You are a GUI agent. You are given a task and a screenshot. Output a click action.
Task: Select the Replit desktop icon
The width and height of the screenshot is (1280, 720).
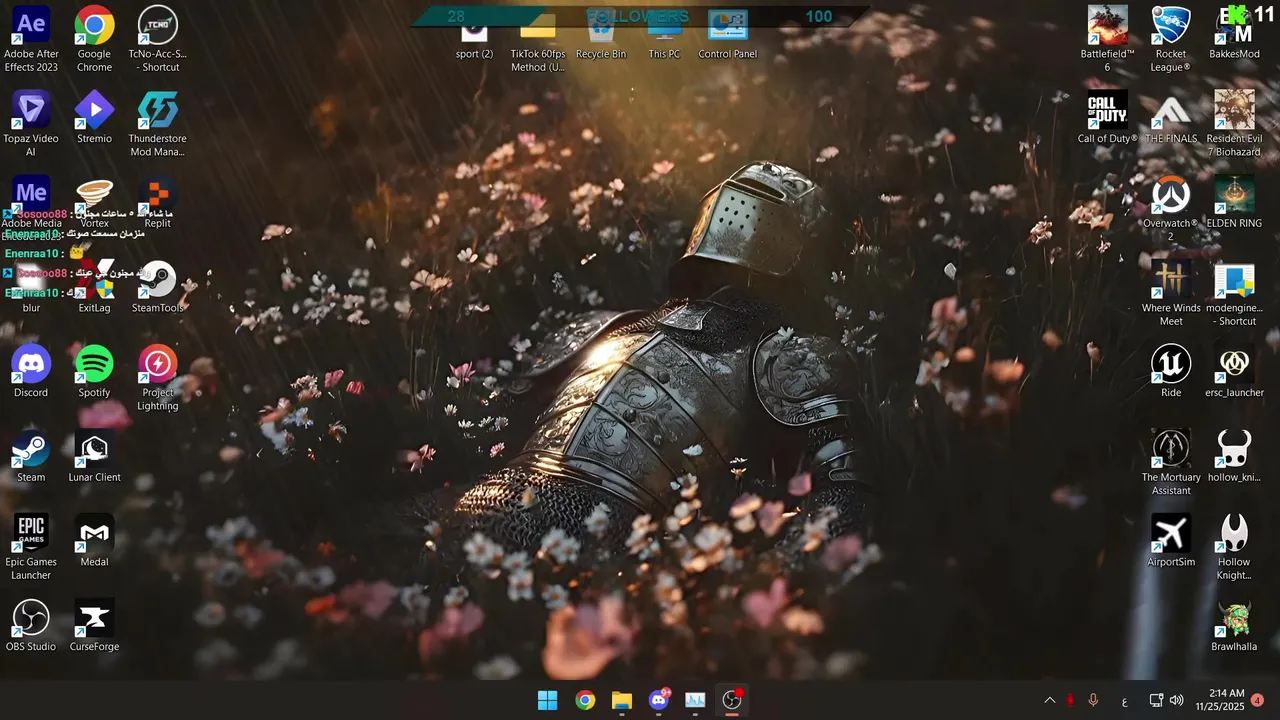(x=157, y=204)
